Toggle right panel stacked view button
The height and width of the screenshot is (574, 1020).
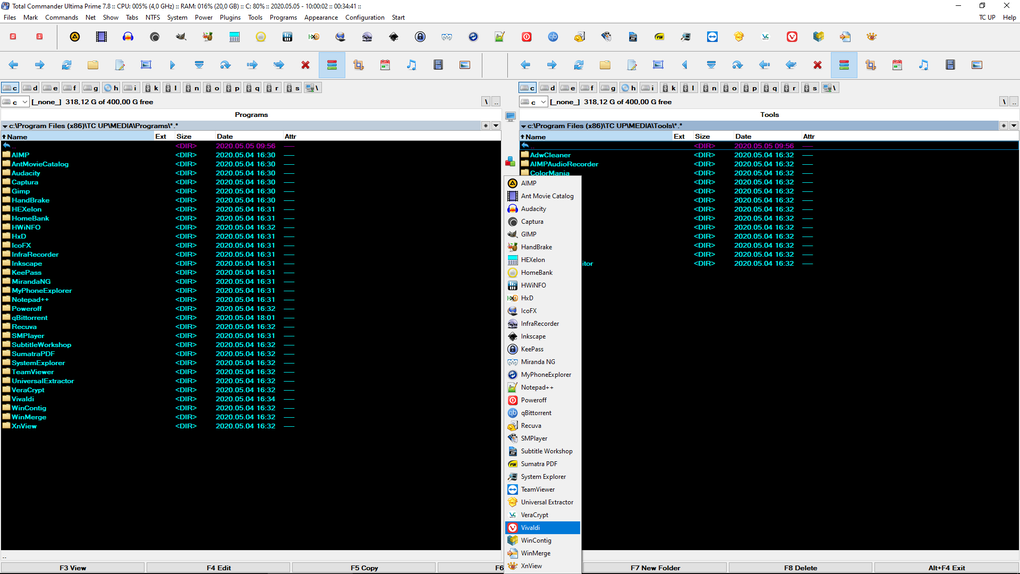(x=844, y=65)
